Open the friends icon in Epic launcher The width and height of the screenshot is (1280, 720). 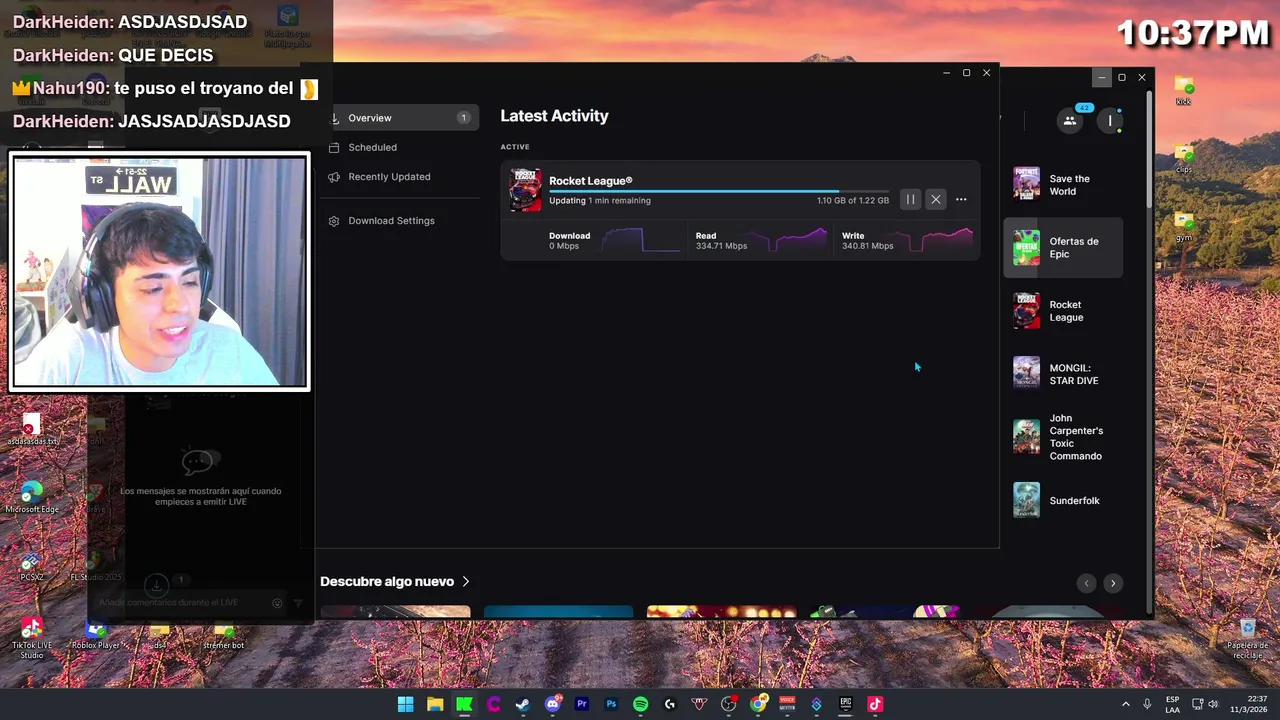pyautogui.click(x=1070, y=120)
